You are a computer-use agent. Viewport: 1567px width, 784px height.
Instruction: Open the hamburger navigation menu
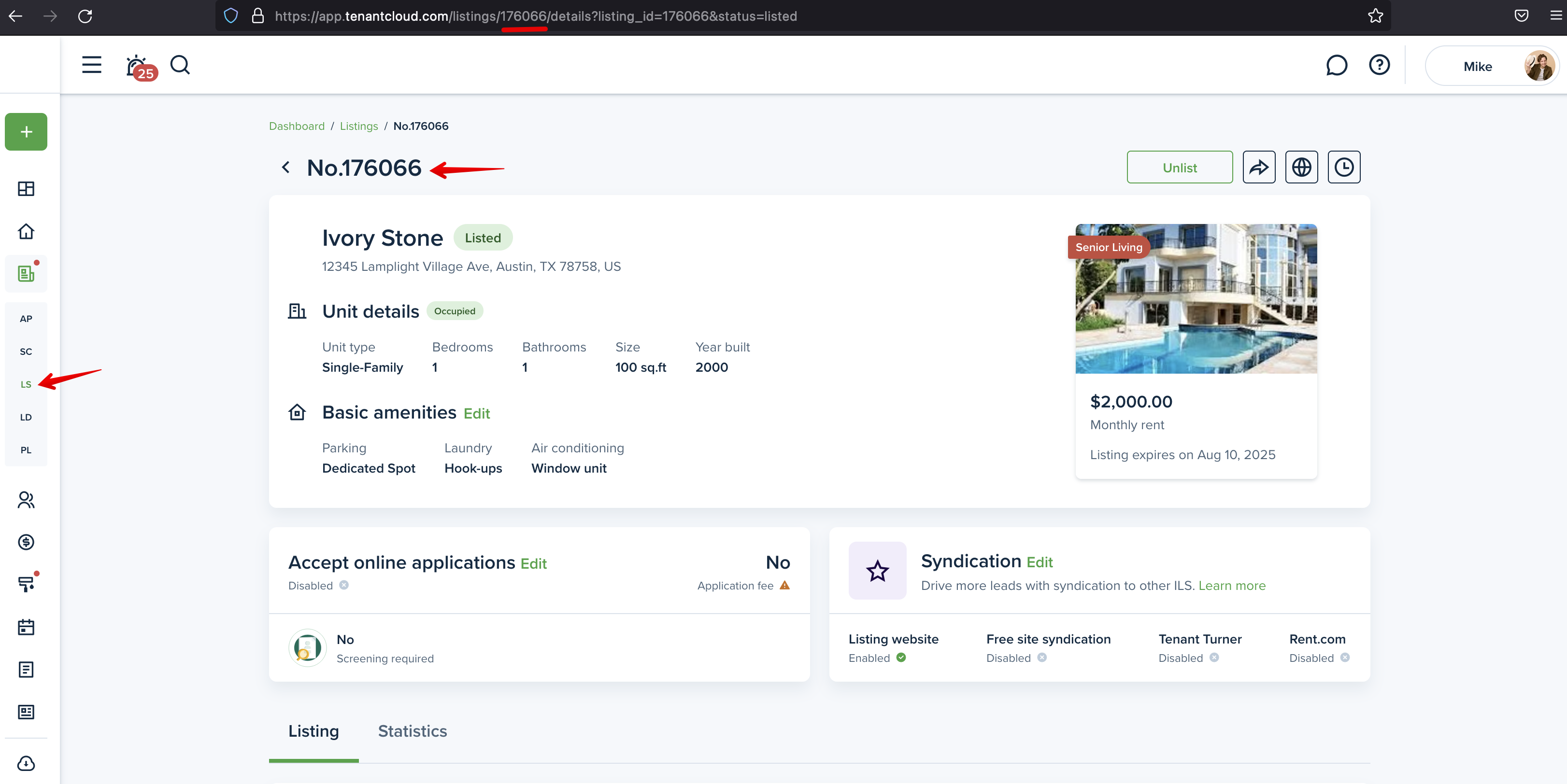(92, 65)
